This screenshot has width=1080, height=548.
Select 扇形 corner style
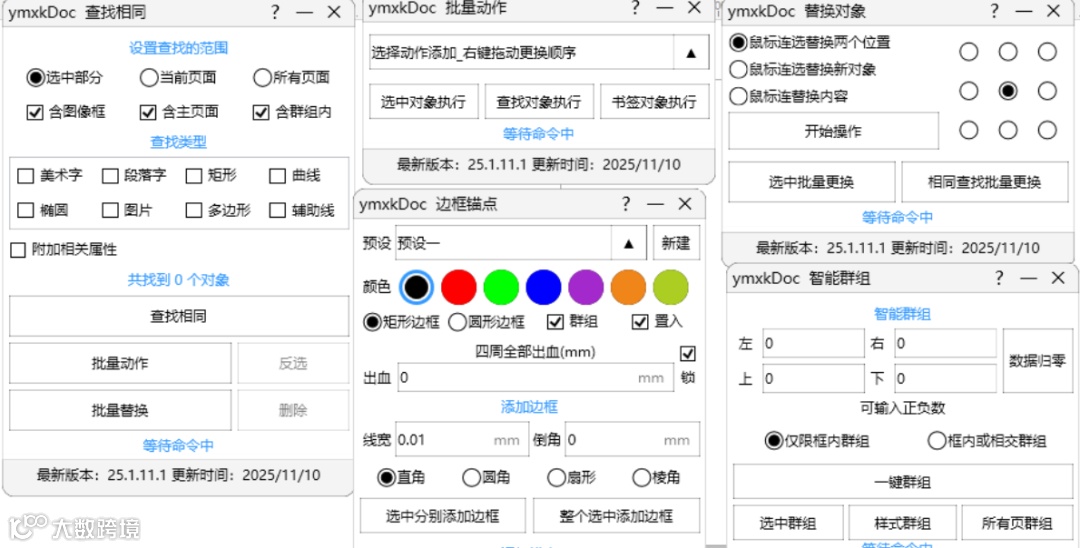(572, 477)
